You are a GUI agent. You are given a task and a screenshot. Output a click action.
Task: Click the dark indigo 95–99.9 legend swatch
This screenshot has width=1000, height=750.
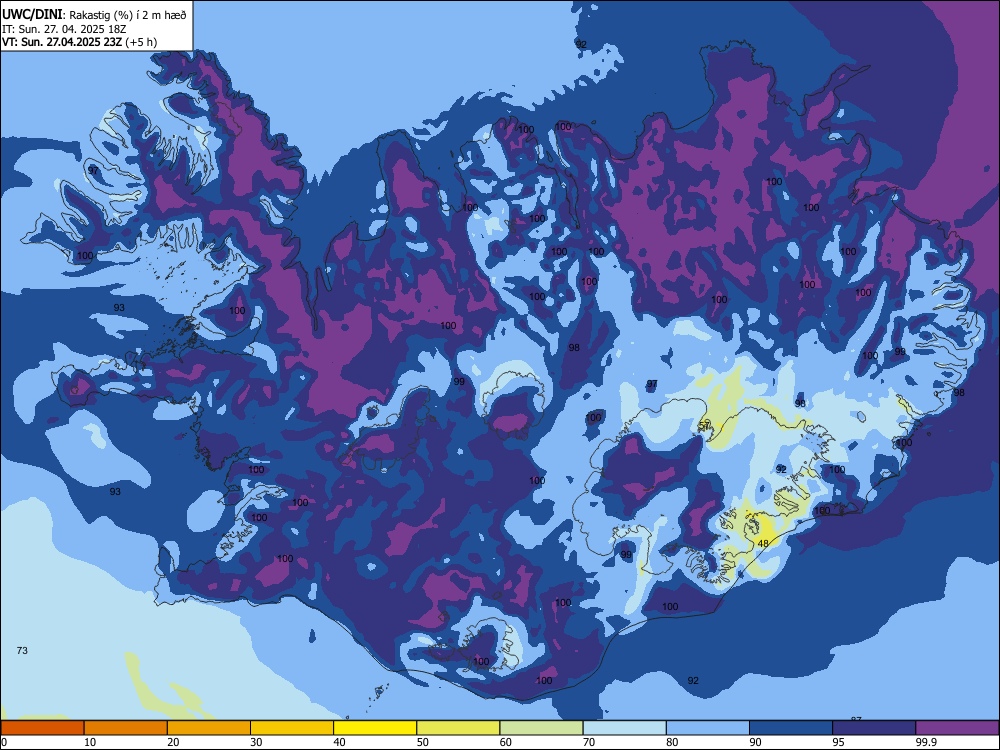click(874, 728)
